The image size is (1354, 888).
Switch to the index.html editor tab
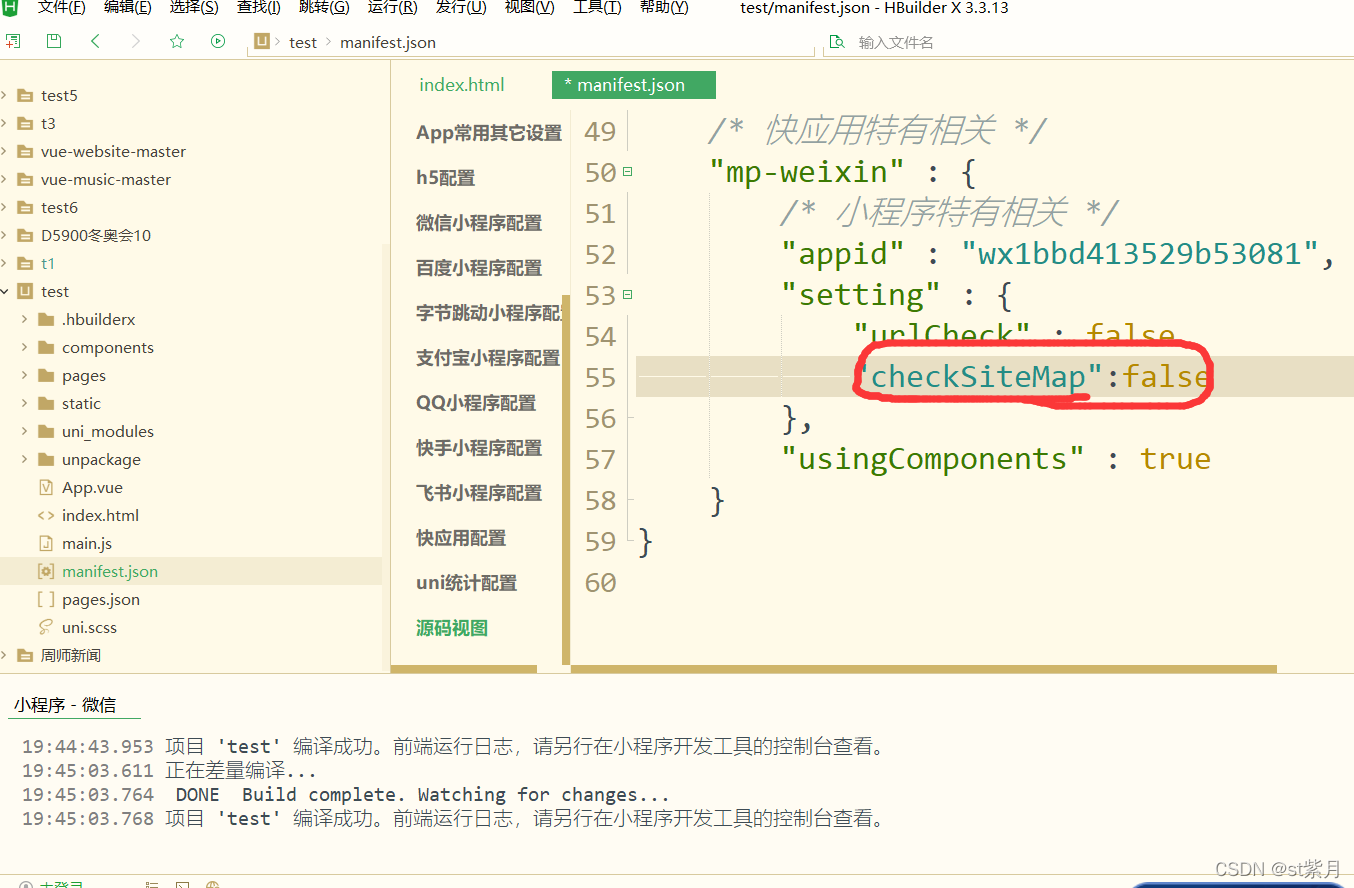tap(462, 85)
